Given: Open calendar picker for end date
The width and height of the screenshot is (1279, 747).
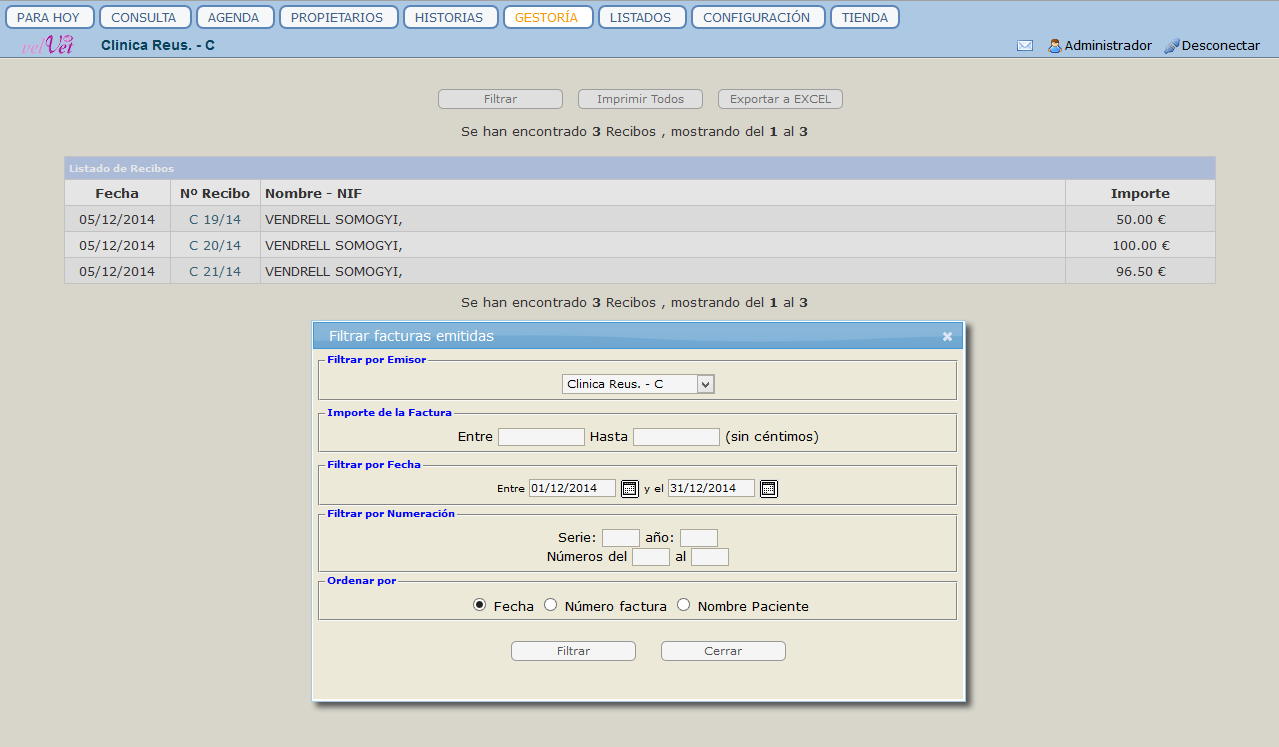Looking at the screenshot, I should pos(768,488).
